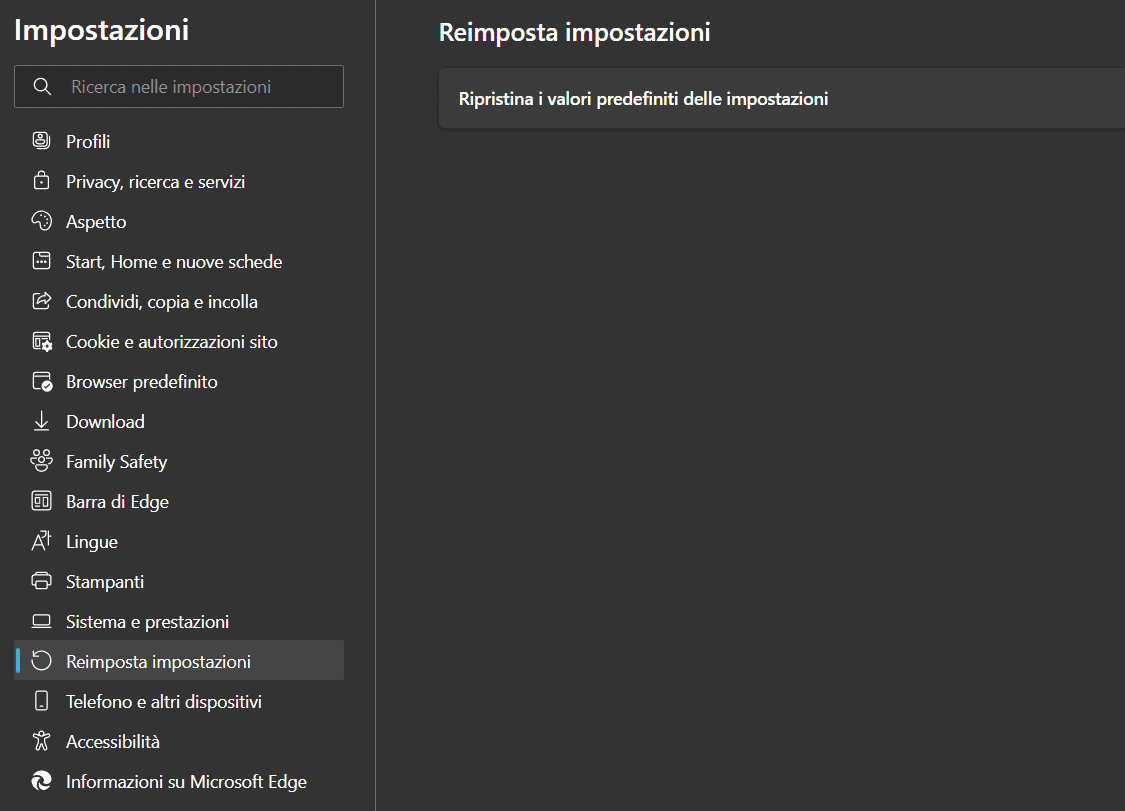
Task: Open Telefono e altri dispositivi section
Action: (164, 702)
